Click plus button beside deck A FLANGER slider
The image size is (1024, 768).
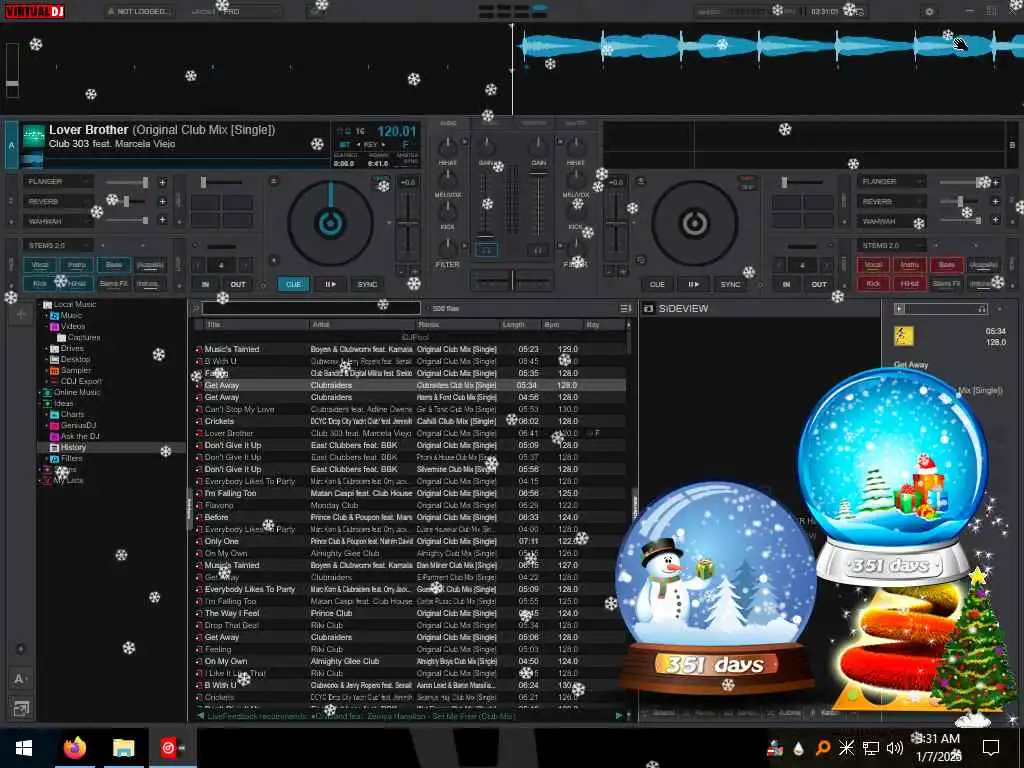click(162, 182)
